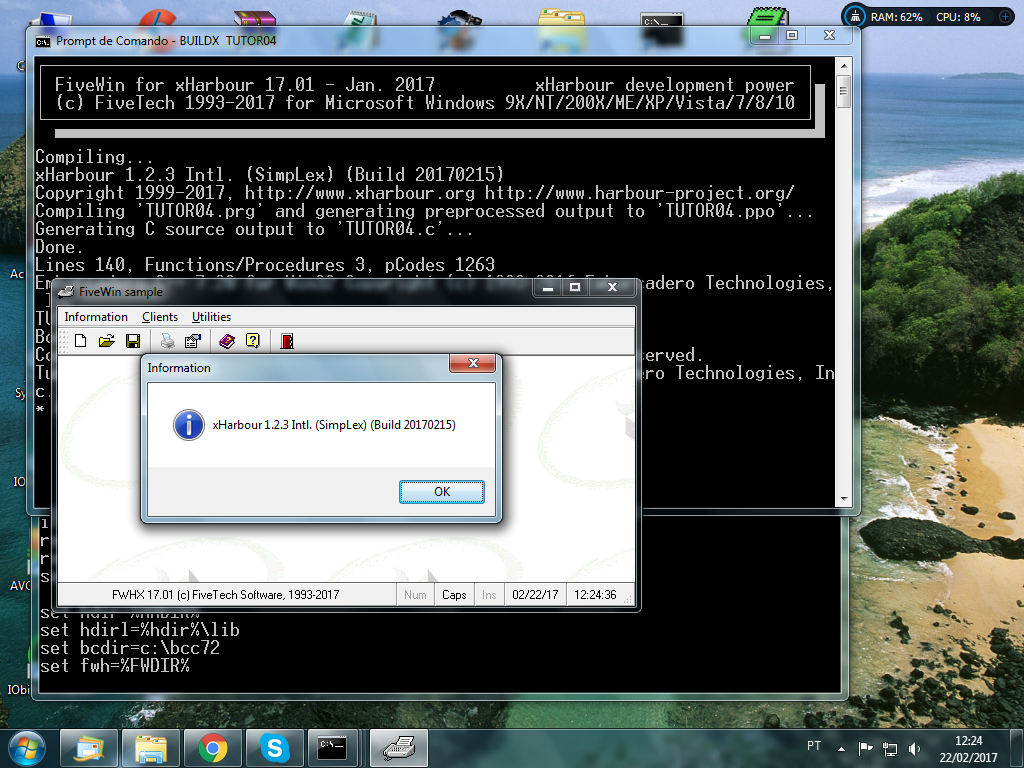Viewport: 1024px width, 768px height.
Task: Click the volume speaker tray icon
Action: click(914, 748)
